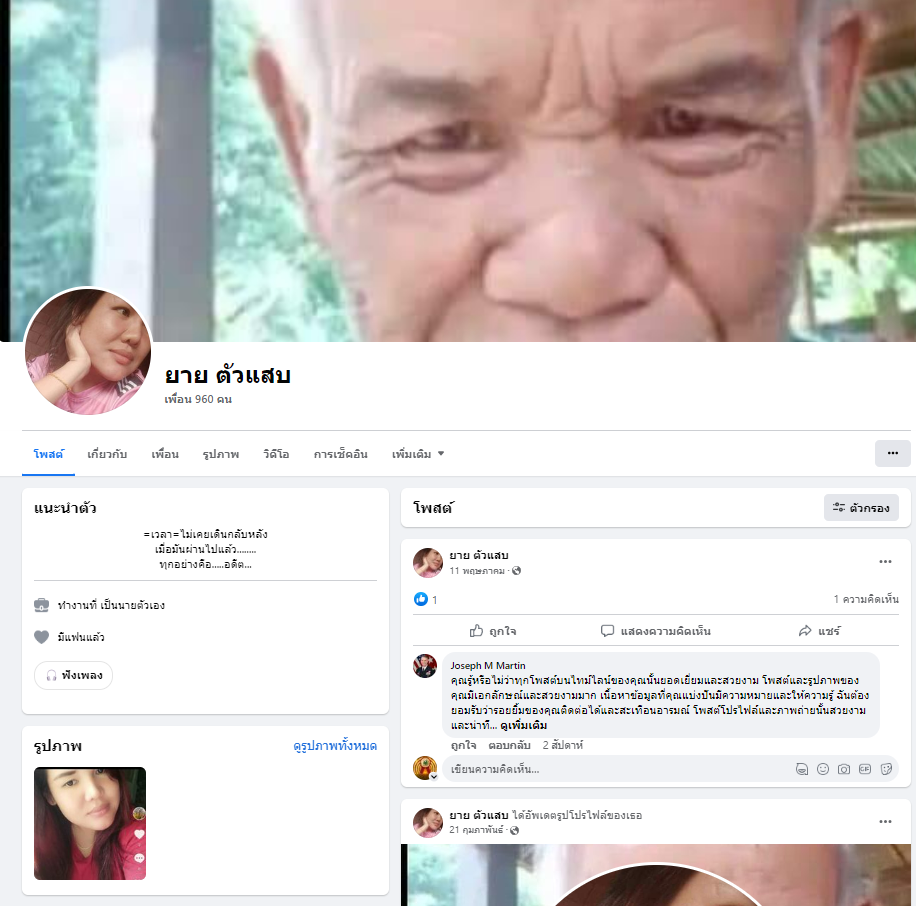The height and width of the screenshot is (906, 916).
Task: Like Joseph M Martin's comment
Action: coord(463,745)
